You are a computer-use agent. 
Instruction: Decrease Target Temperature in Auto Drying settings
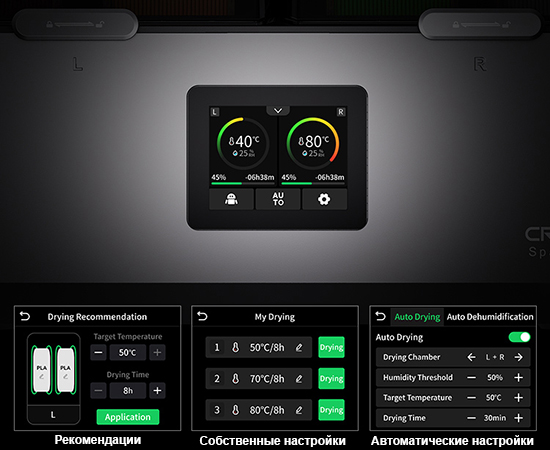pos(471,398)
